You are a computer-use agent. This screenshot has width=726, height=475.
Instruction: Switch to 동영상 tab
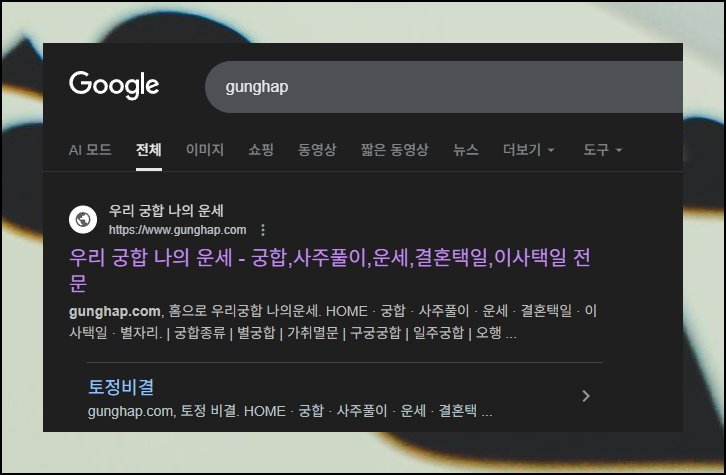pos(317,150)
